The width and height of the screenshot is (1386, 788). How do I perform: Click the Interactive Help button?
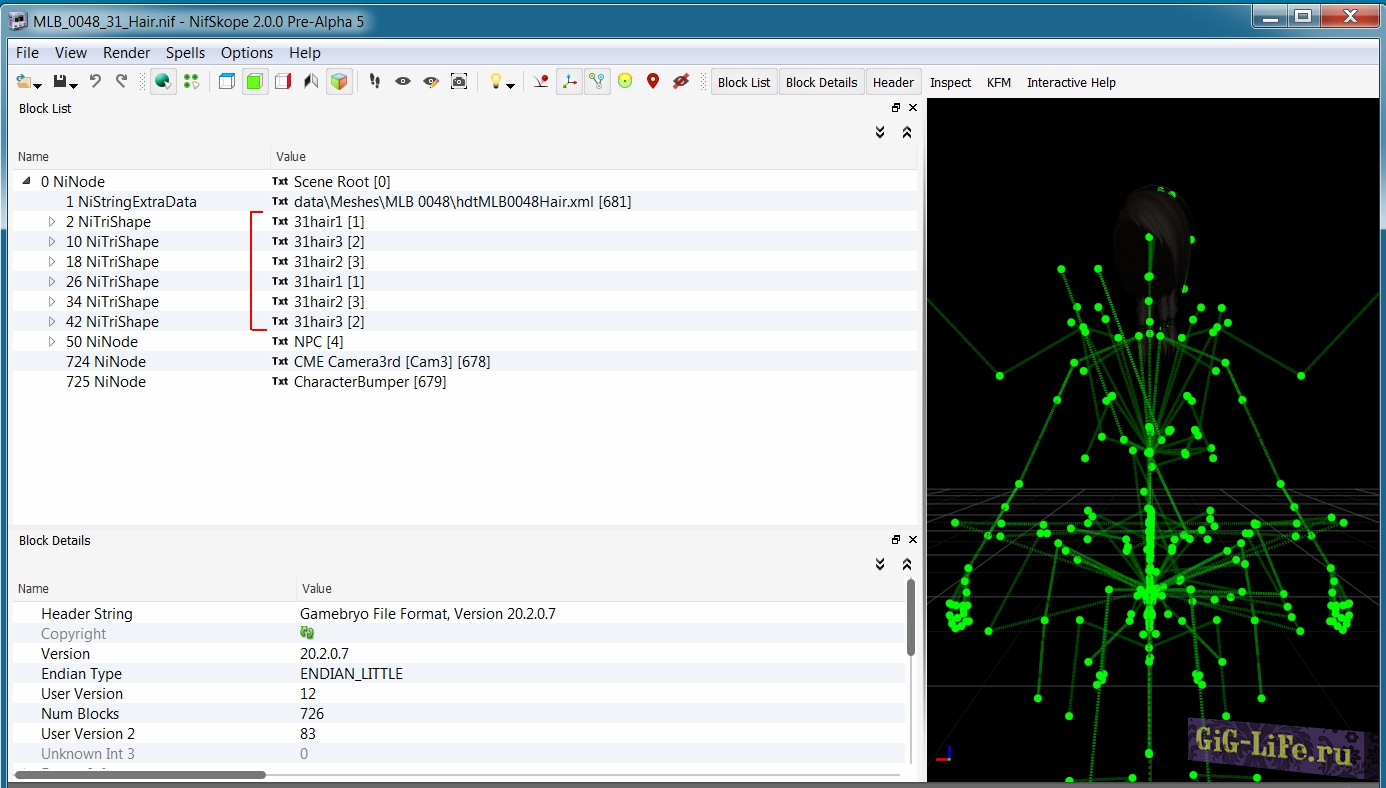coord(1071,83)
